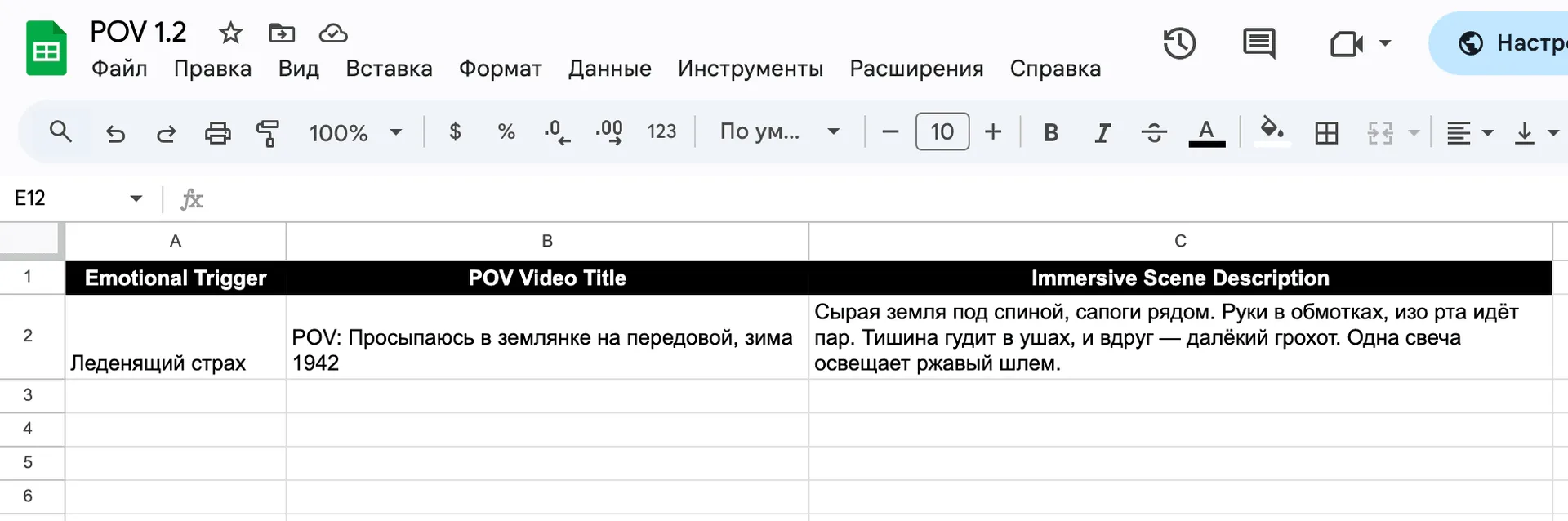Image resolution: width=1568 pixels, height=521 pixels.
Task: Expand merge cells options arrow
Action: [1414, 132]
